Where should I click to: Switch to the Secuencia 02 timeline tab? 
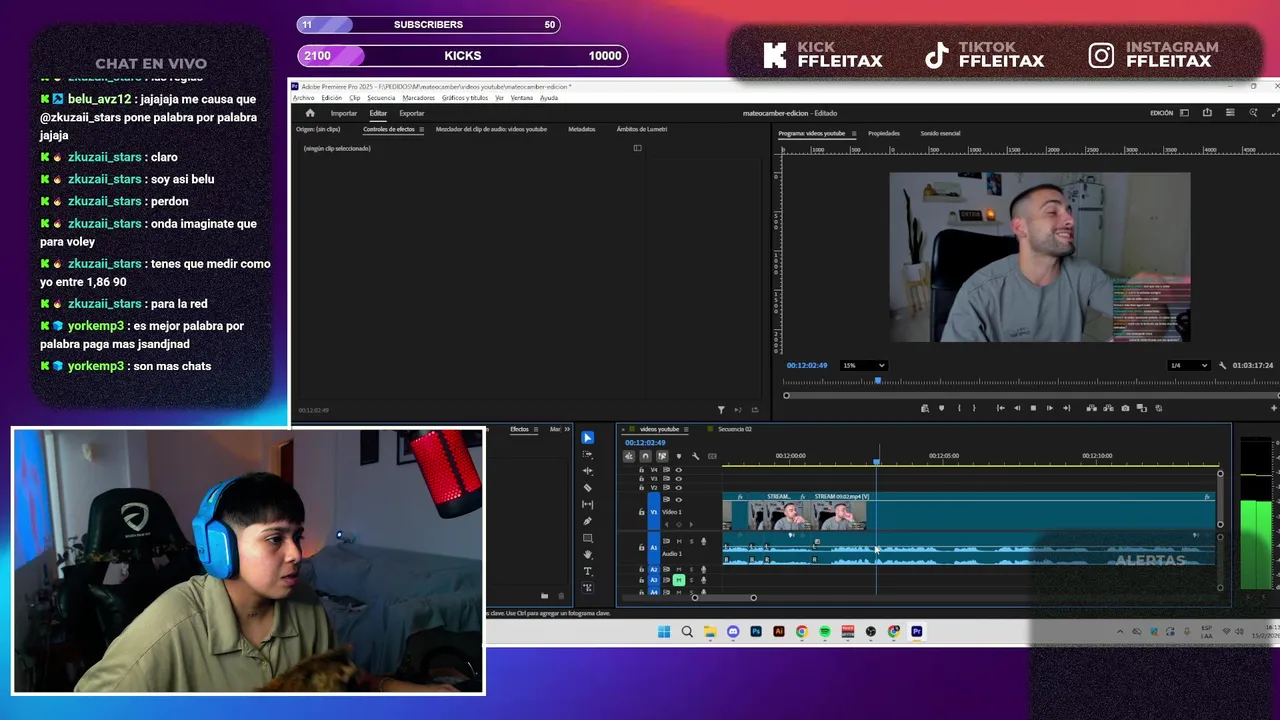tap(735, 430)
